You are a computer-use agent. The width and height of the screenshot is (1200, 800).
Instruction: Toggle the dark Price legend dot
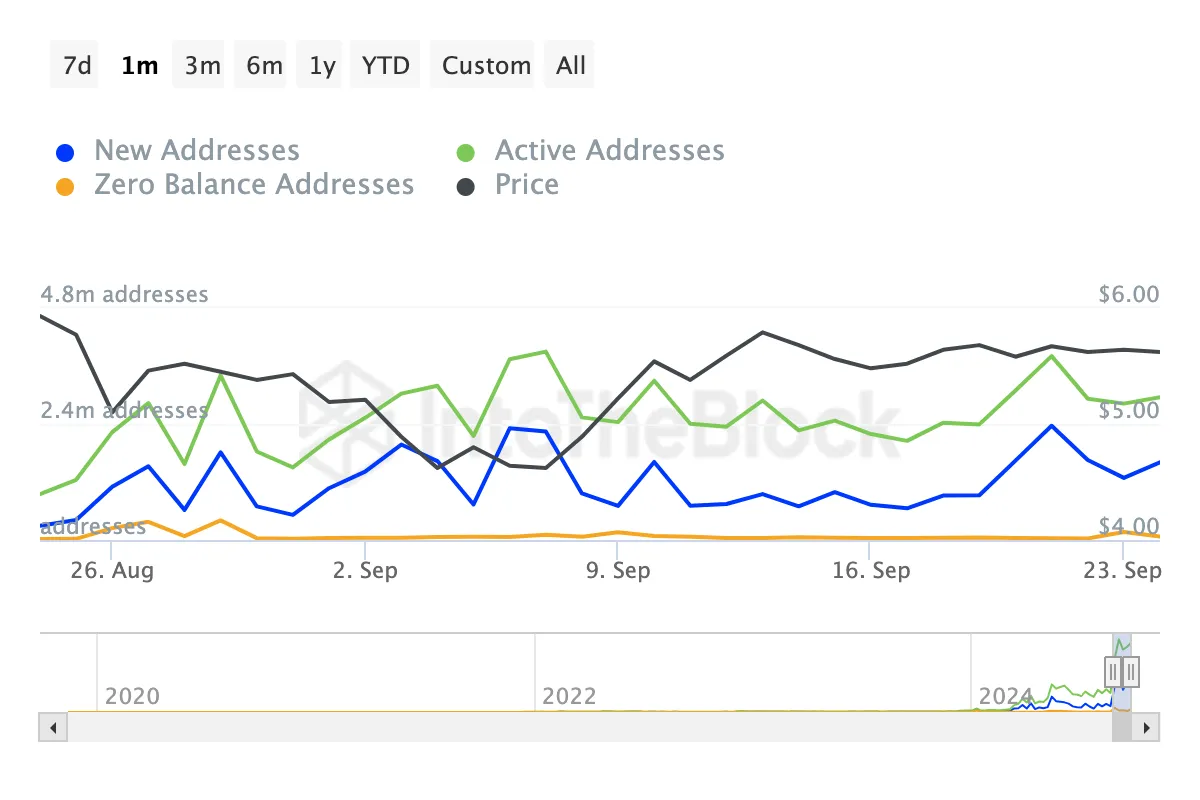[466, 187]
